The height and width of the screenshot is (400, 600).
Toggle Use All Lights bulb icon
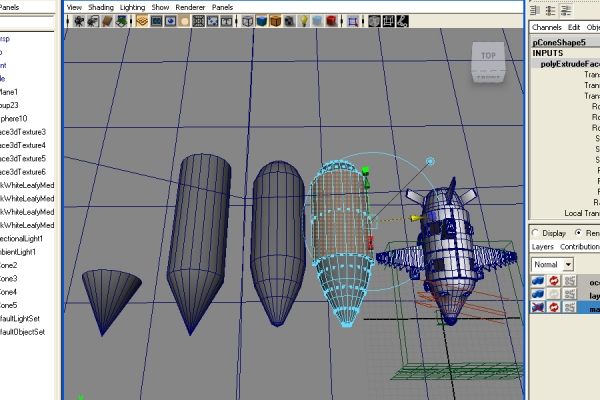pos(304,21)
